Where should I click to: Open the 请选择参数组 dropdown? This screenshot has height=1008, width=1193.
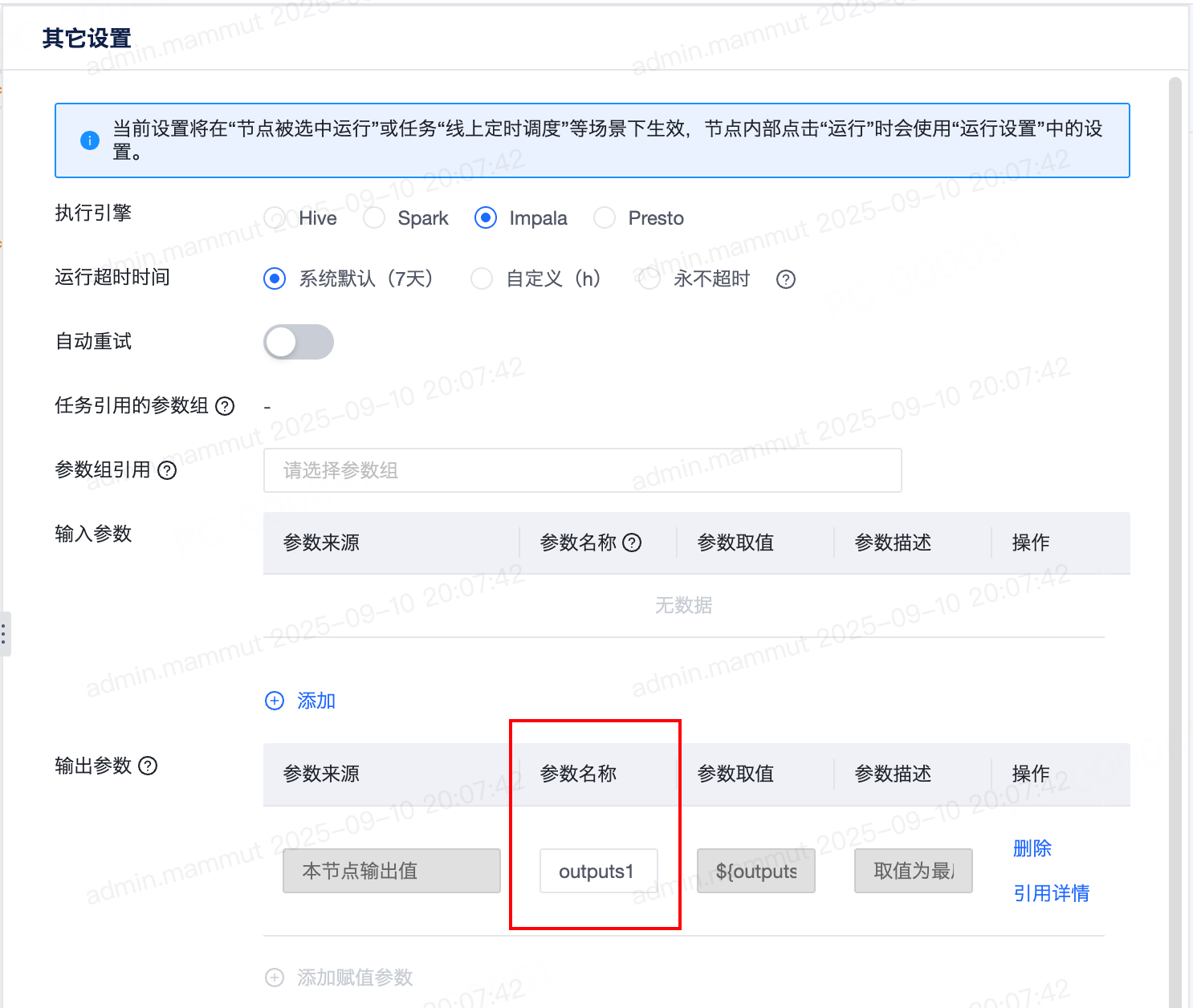click(582, 470)
